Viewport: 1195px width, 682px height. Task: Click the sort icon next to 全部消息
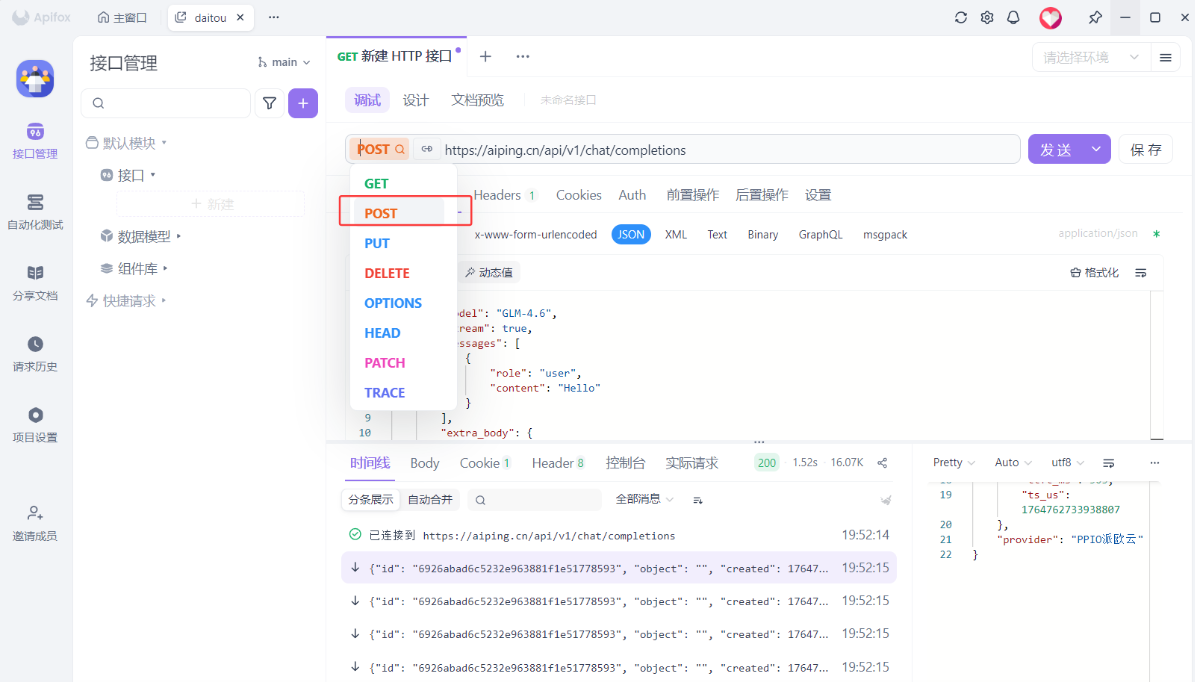tap(698, 500)
